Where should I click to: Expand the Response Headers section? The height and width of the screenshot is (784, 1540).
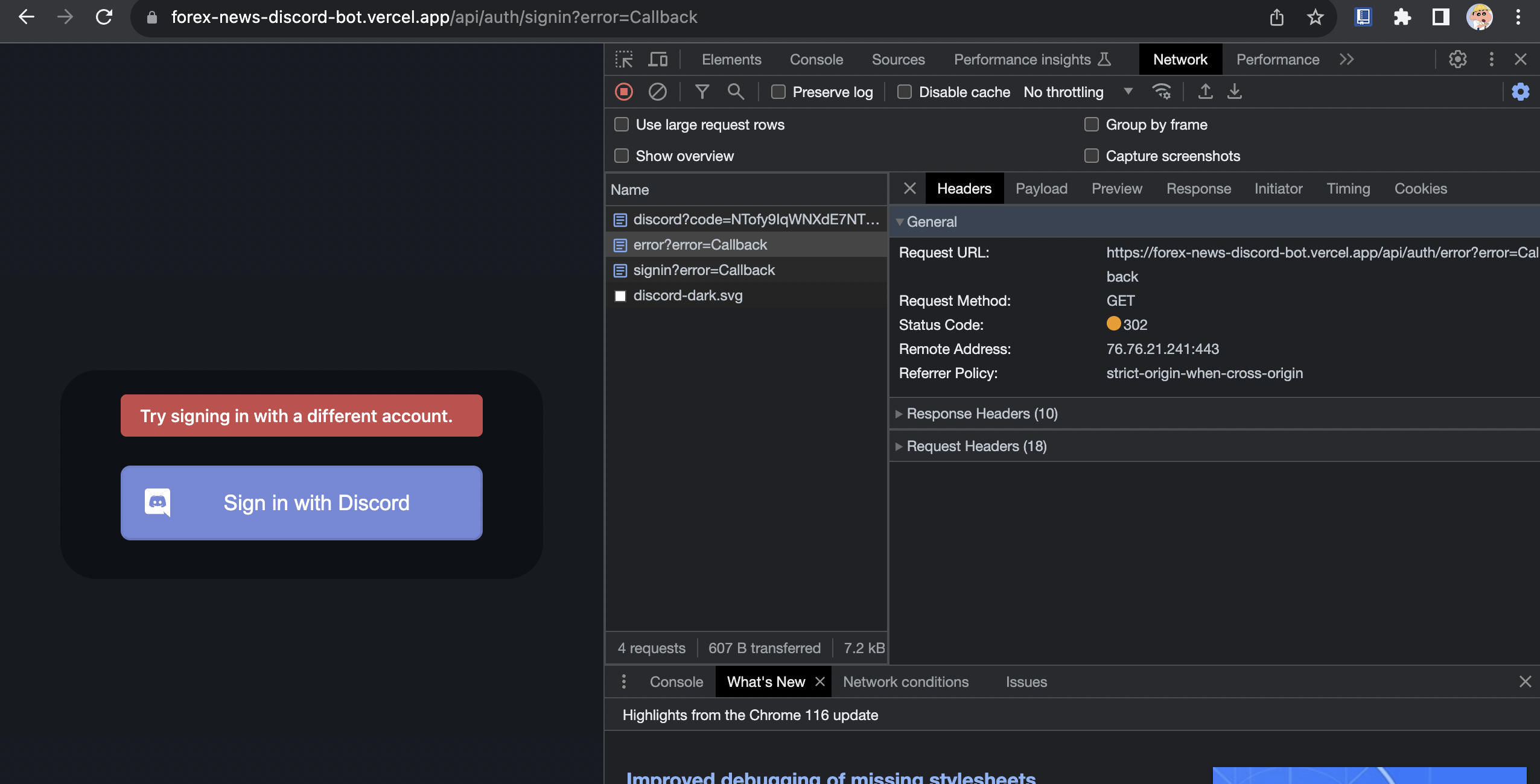pos(899,414)
